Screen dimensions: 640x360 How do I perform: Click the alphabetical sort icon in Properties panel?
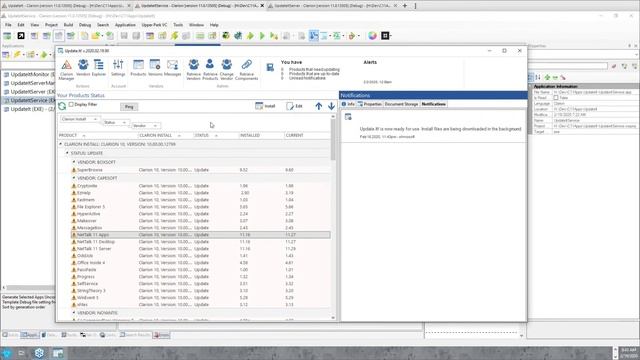pos(538,77)
